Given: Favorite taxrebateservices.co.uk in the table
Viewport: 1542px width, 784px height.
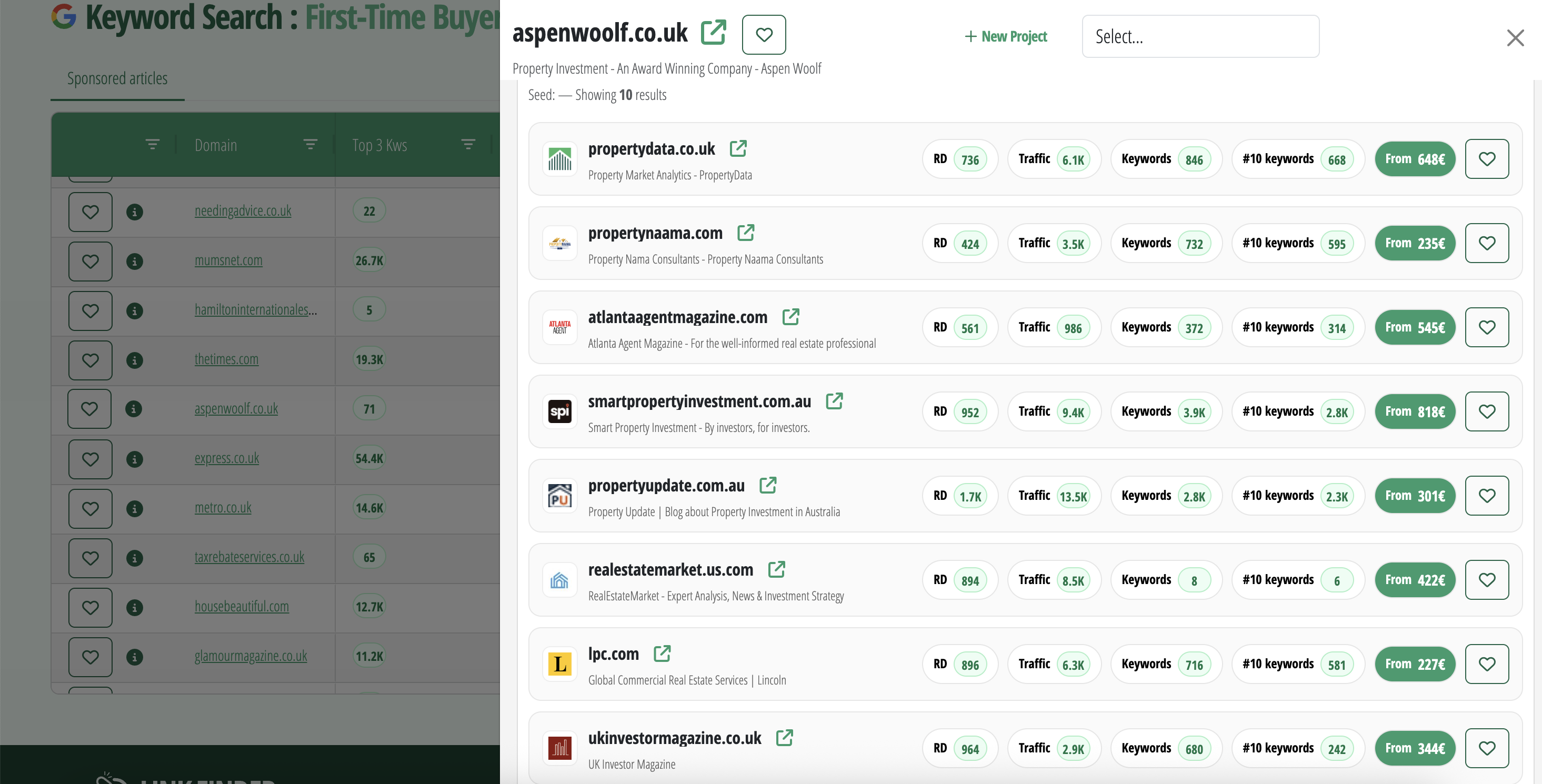Looking at the screenshot, I should click(91, 558).
